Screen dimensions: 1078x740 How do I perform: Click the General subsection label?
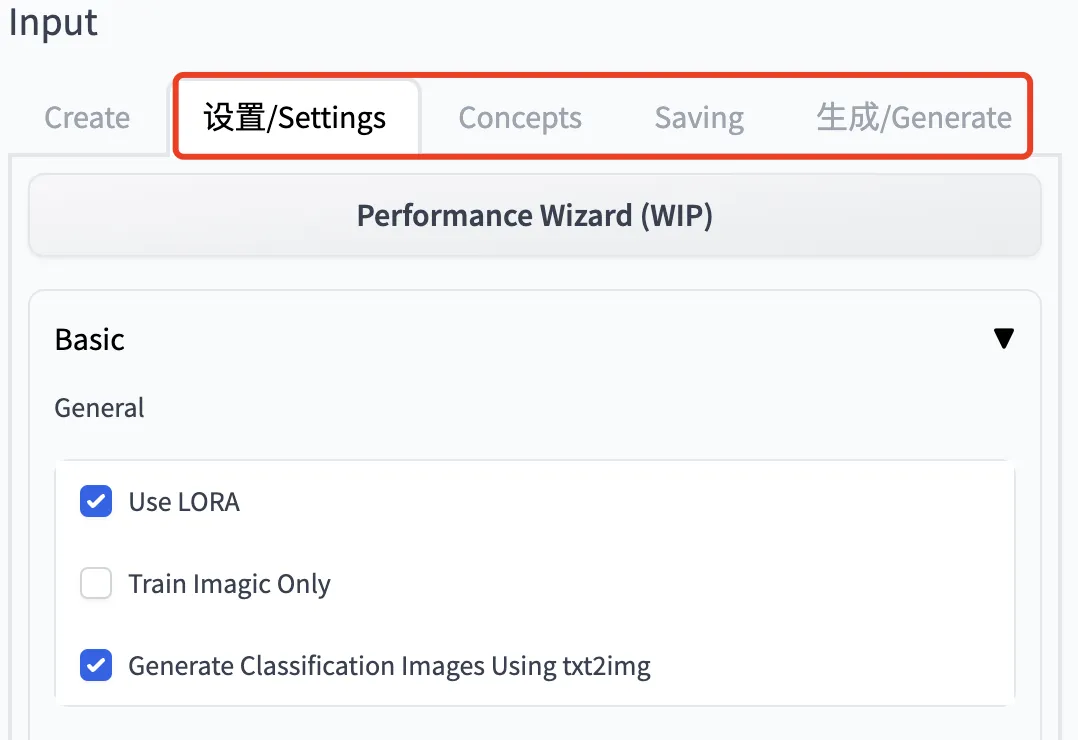tap(99, 408)
